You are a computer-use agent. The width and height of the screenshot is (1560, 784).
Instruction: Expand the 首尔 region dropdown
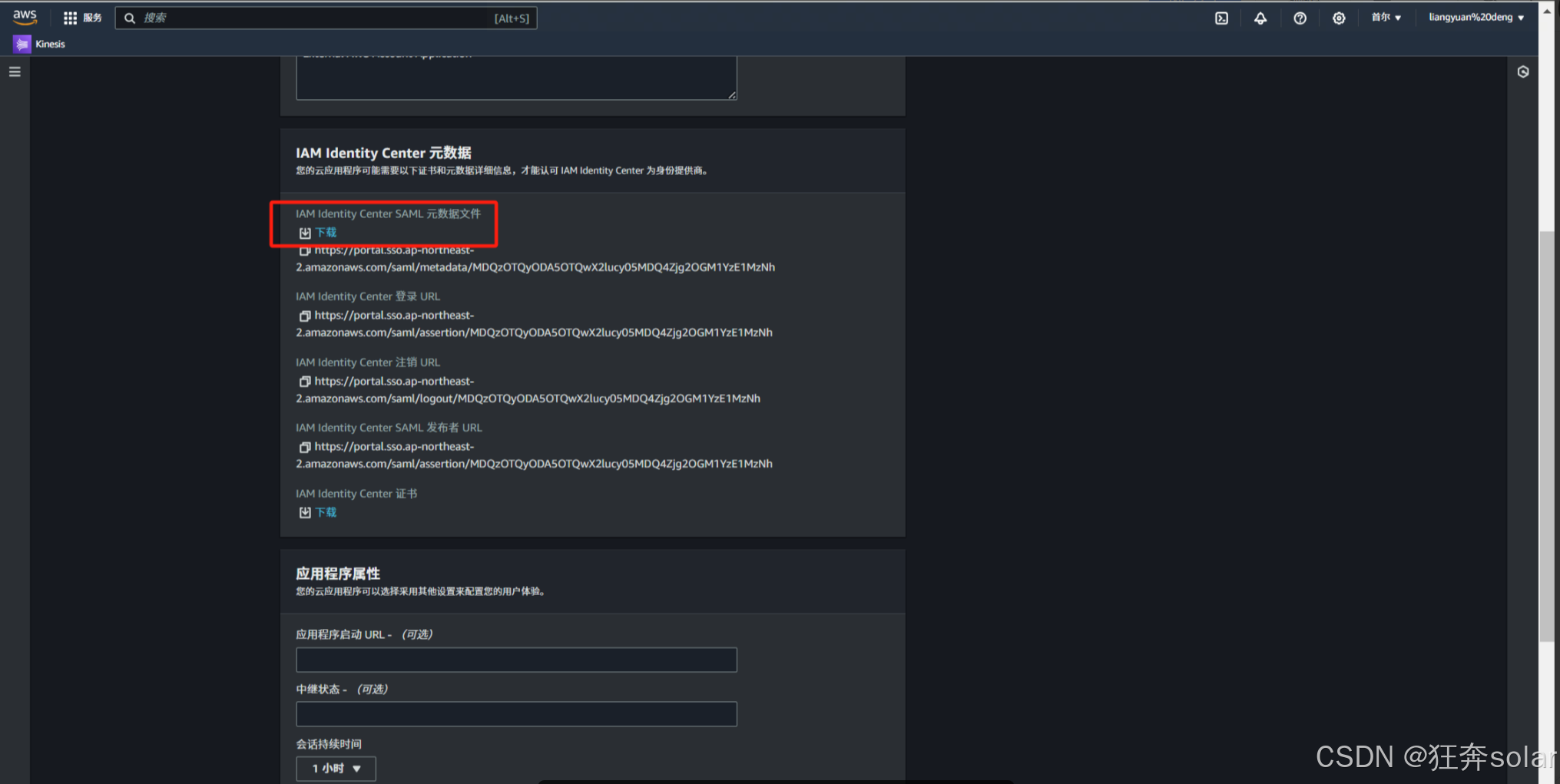coord(1386,18)
